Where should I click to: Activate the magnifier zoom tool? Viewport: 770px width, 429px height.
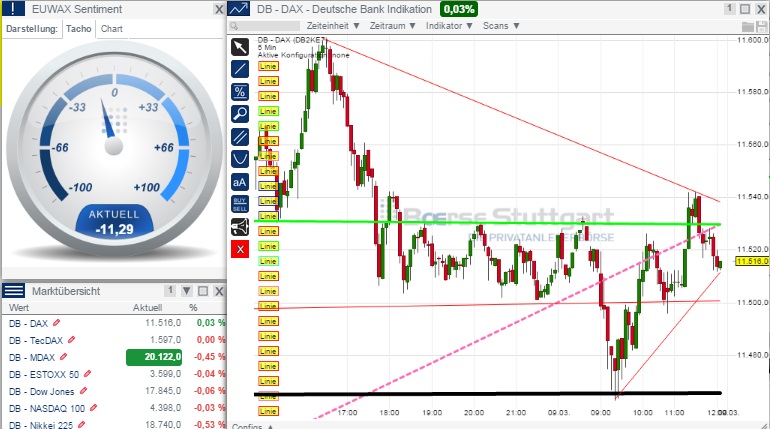[x=240, y=114]
